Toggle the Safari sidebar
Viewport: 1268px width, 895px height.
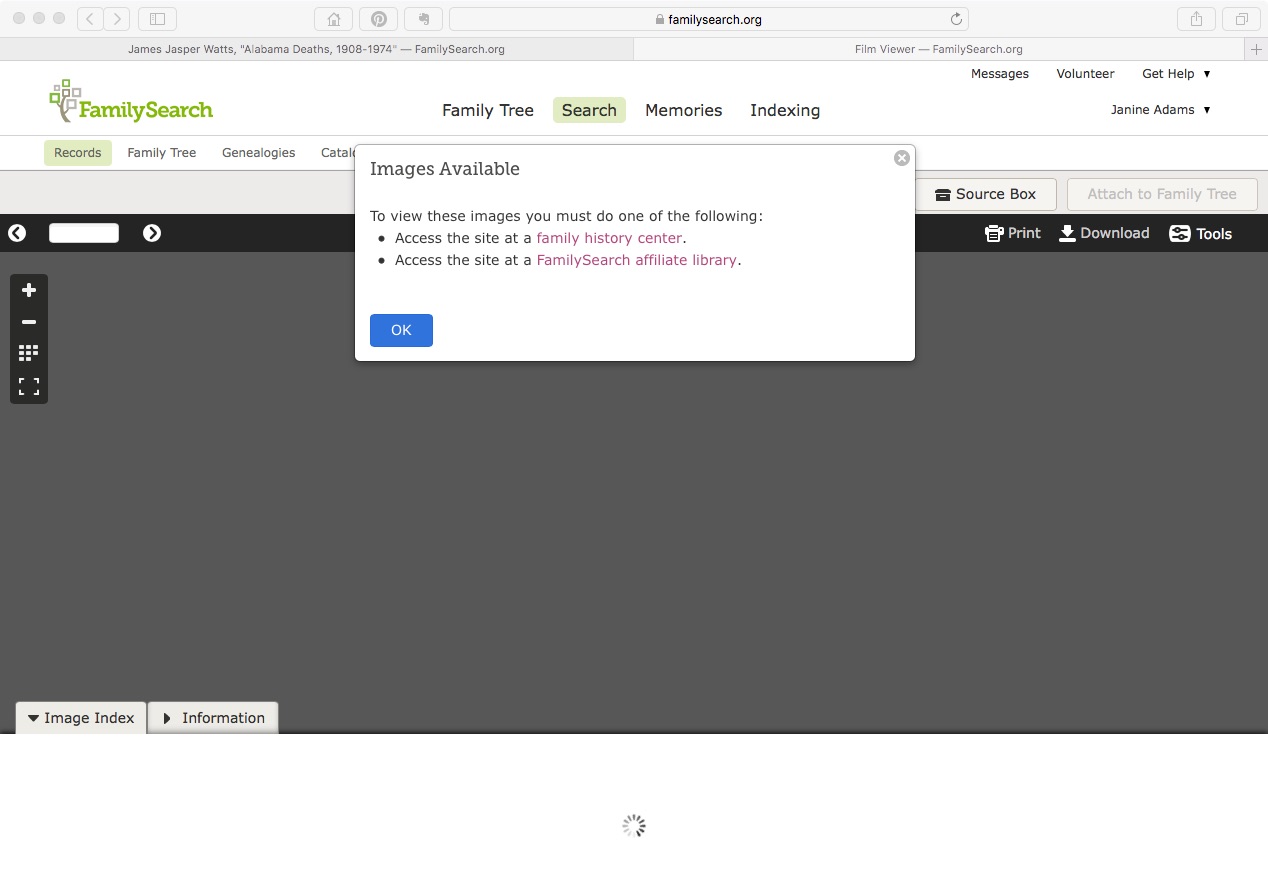(157, 17)
